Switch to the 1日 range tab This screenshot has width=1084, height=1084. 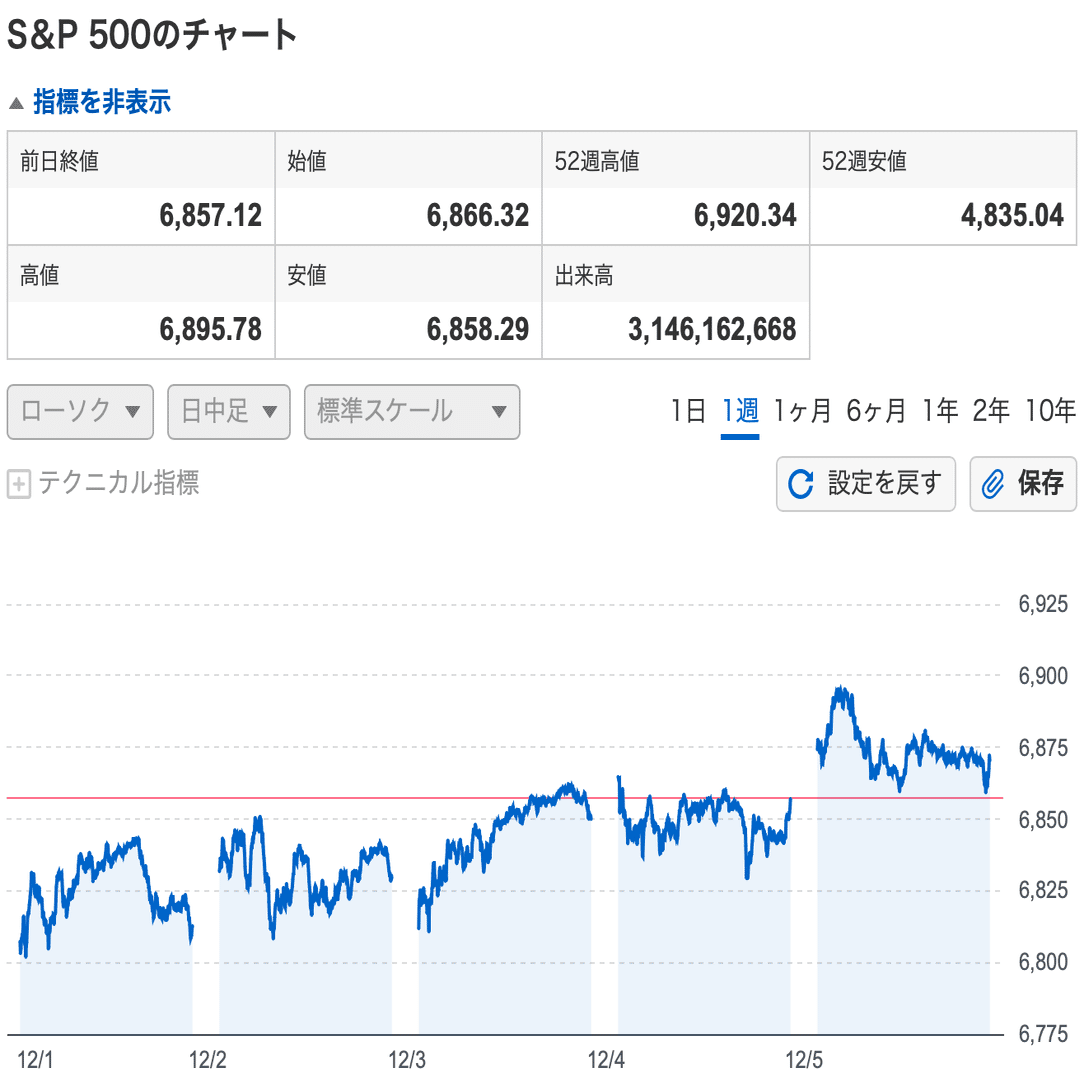[688, 411]
